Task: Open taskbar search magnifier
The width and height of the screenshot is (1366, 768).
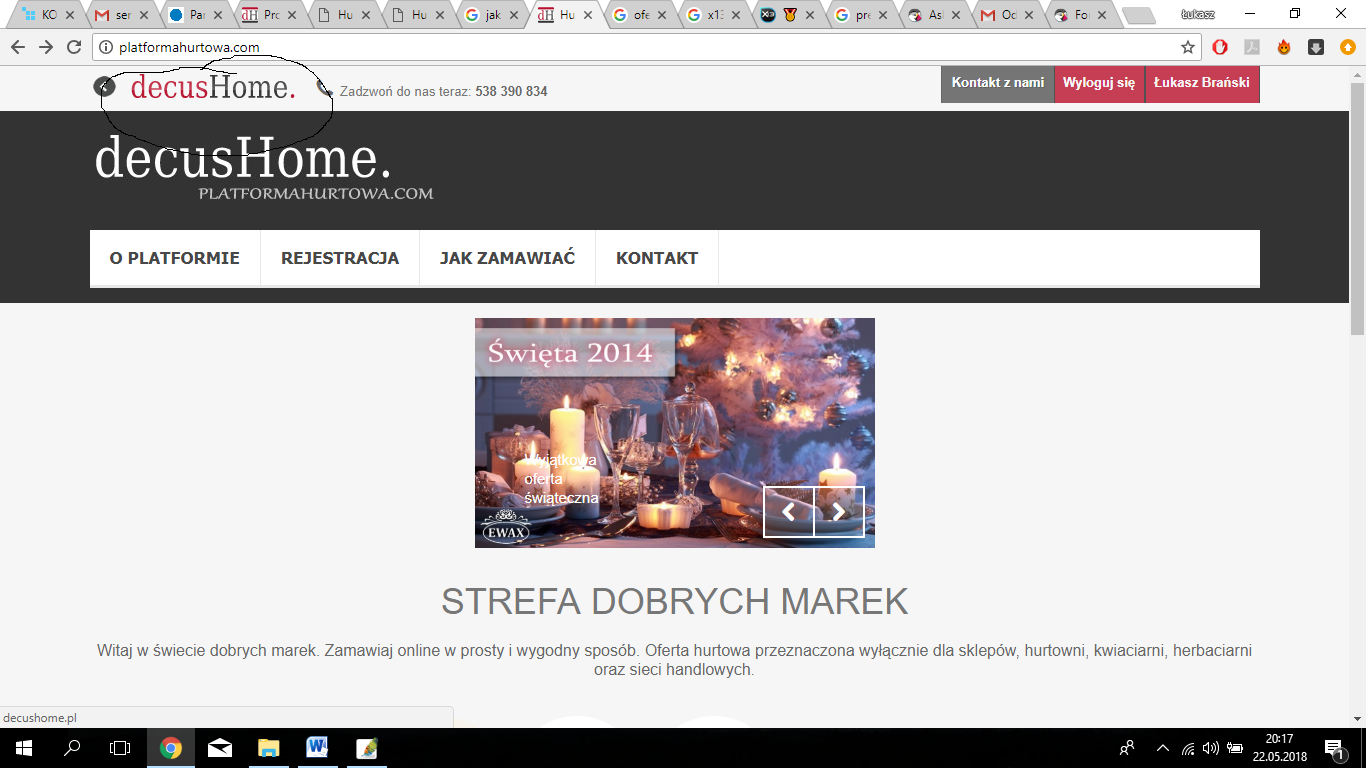Action: click(x=72, y=747)
